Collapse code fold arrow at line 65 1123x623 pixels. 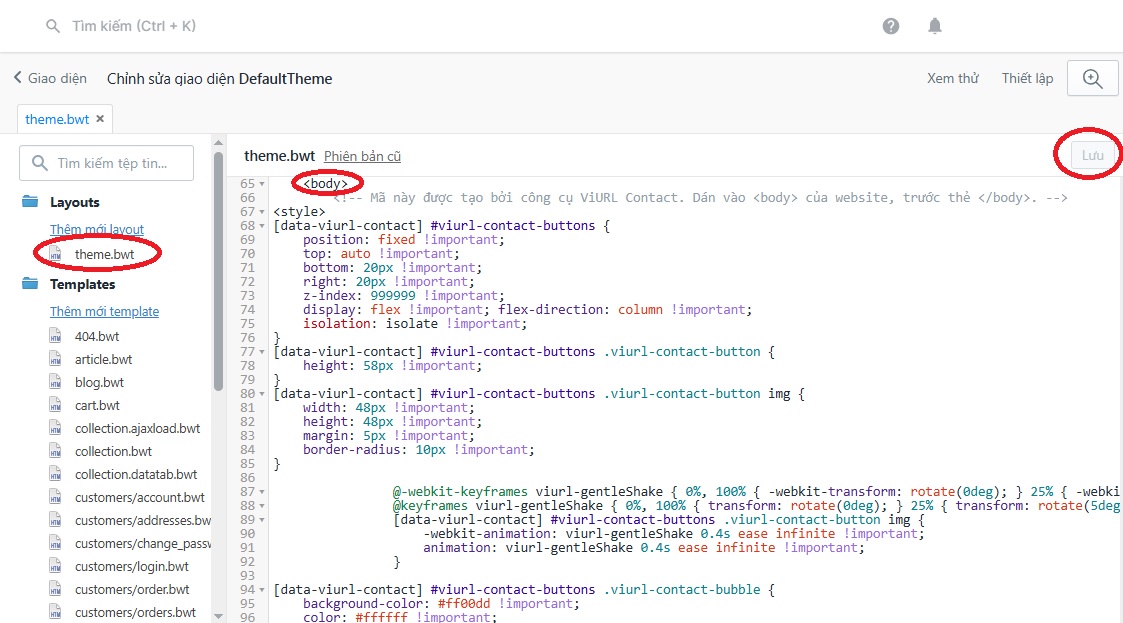262,184
